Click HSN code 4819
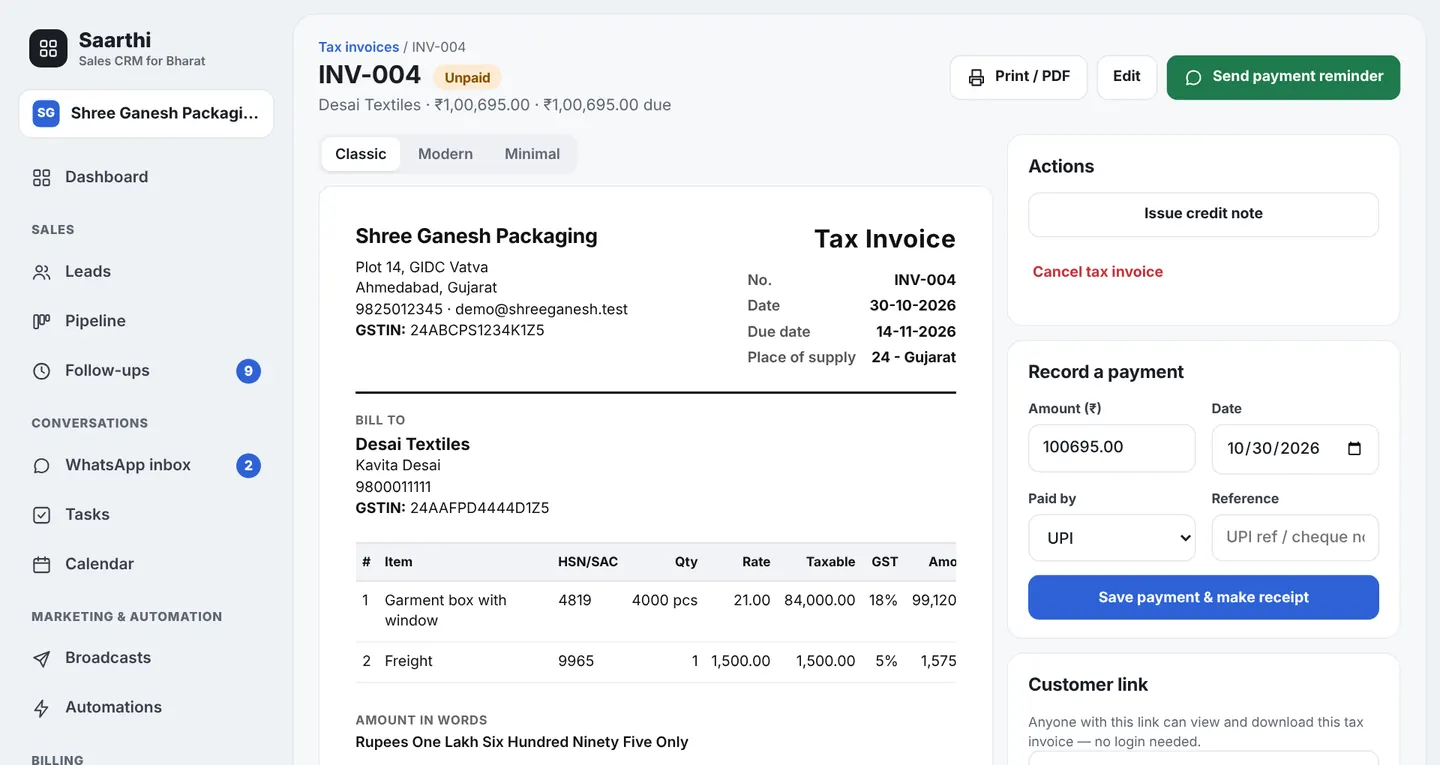This screenshot has width=1440, height=765. (x=575, y=600)
